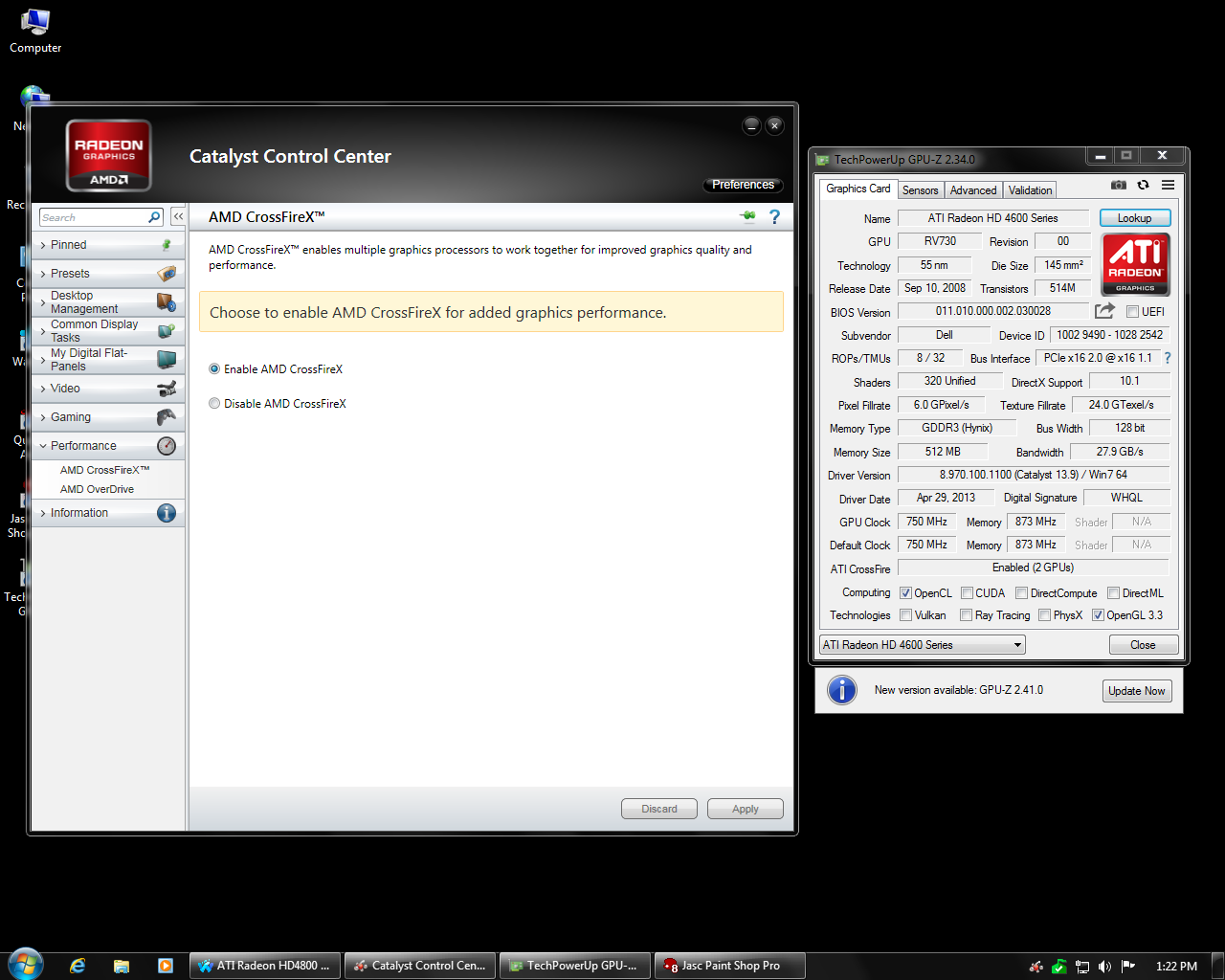This screenshot has height=980, width=1225.
Task: Switch to the Graphics Card tab in GPU-Z
Action: point(858,189)
